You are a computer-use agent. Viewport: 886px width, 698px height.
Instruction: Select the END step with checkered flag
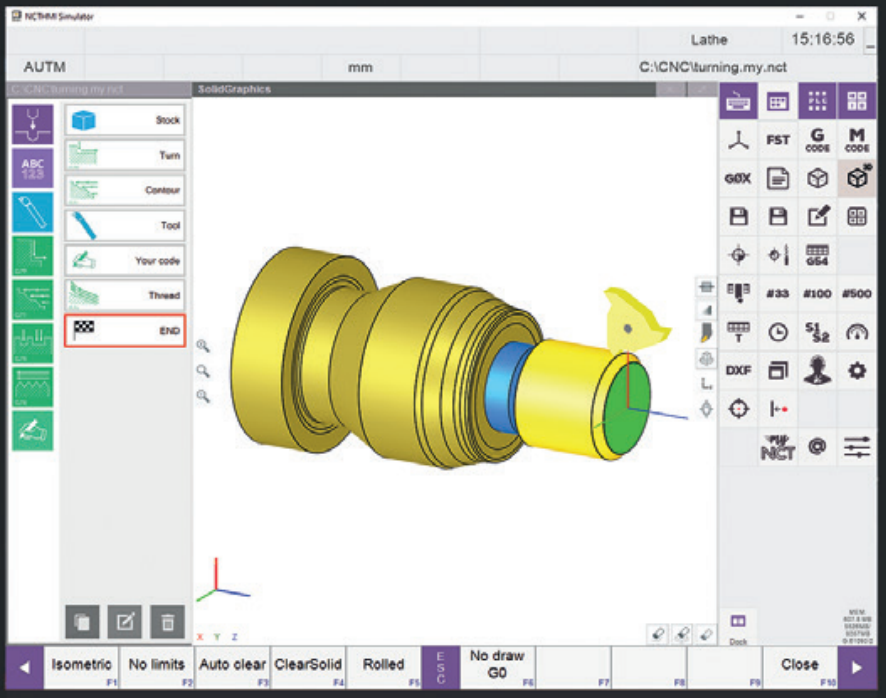coord(125,331)
